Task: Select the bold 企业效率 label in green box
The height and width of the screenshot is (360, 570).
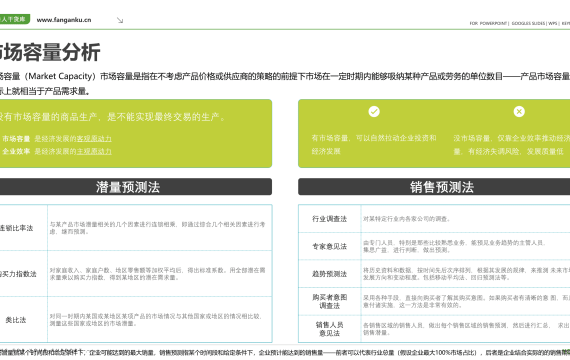Action: click(x=16, y=151)
